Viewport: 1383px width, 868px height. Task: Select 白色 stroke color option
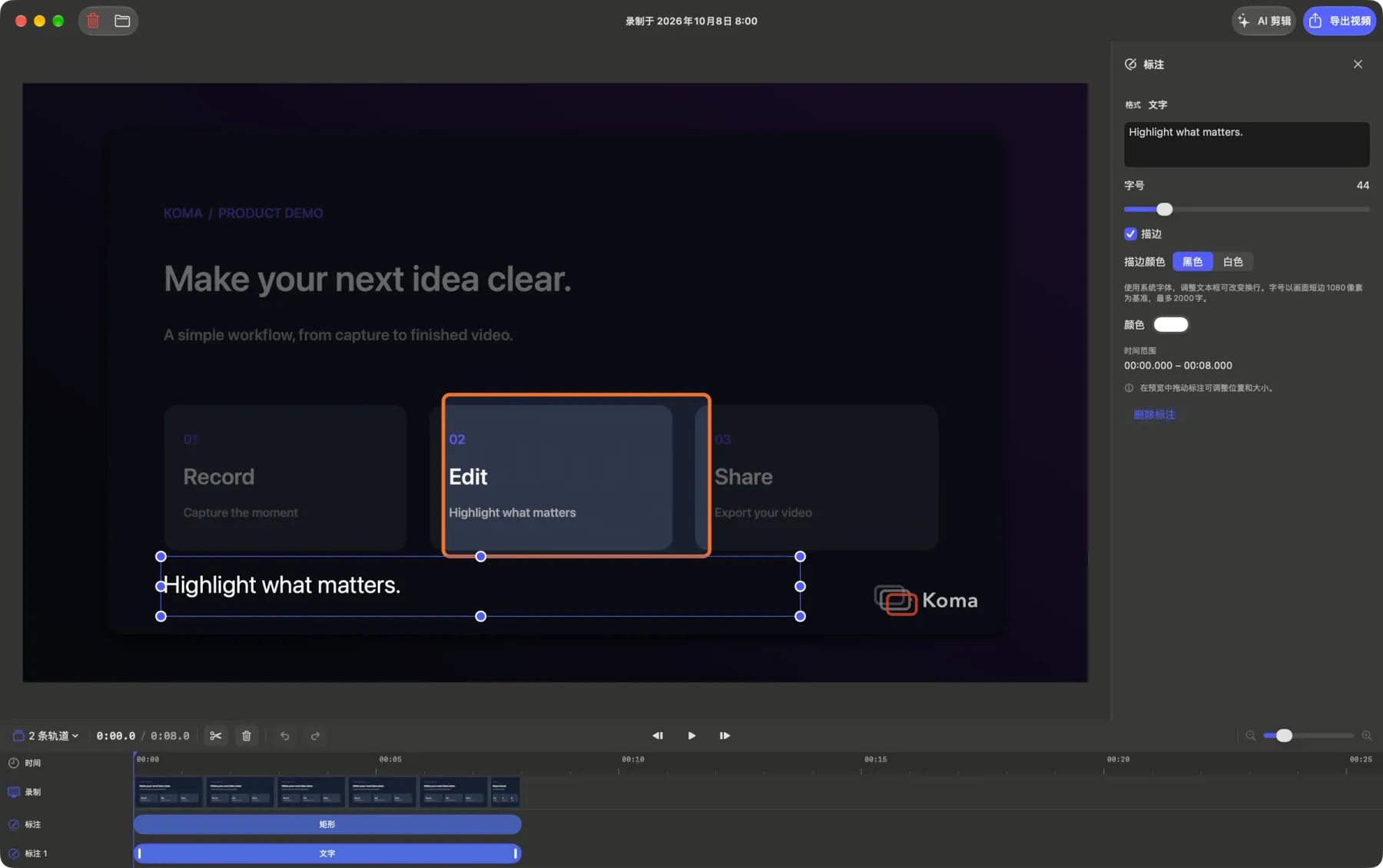[x=1232, y=262]
